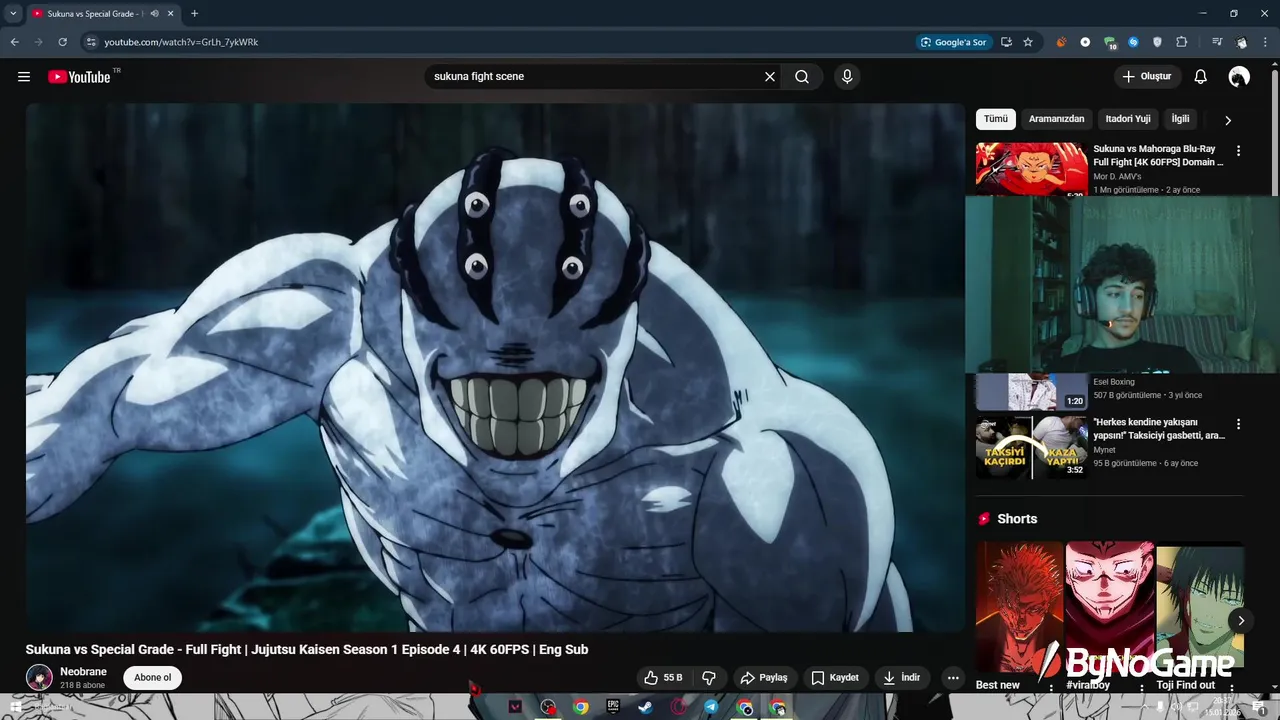This screenshot has height=720, width=1280.
Task: Click Google'a Sor in address bar
Action: pyautogui.click(x=954, y=42)
